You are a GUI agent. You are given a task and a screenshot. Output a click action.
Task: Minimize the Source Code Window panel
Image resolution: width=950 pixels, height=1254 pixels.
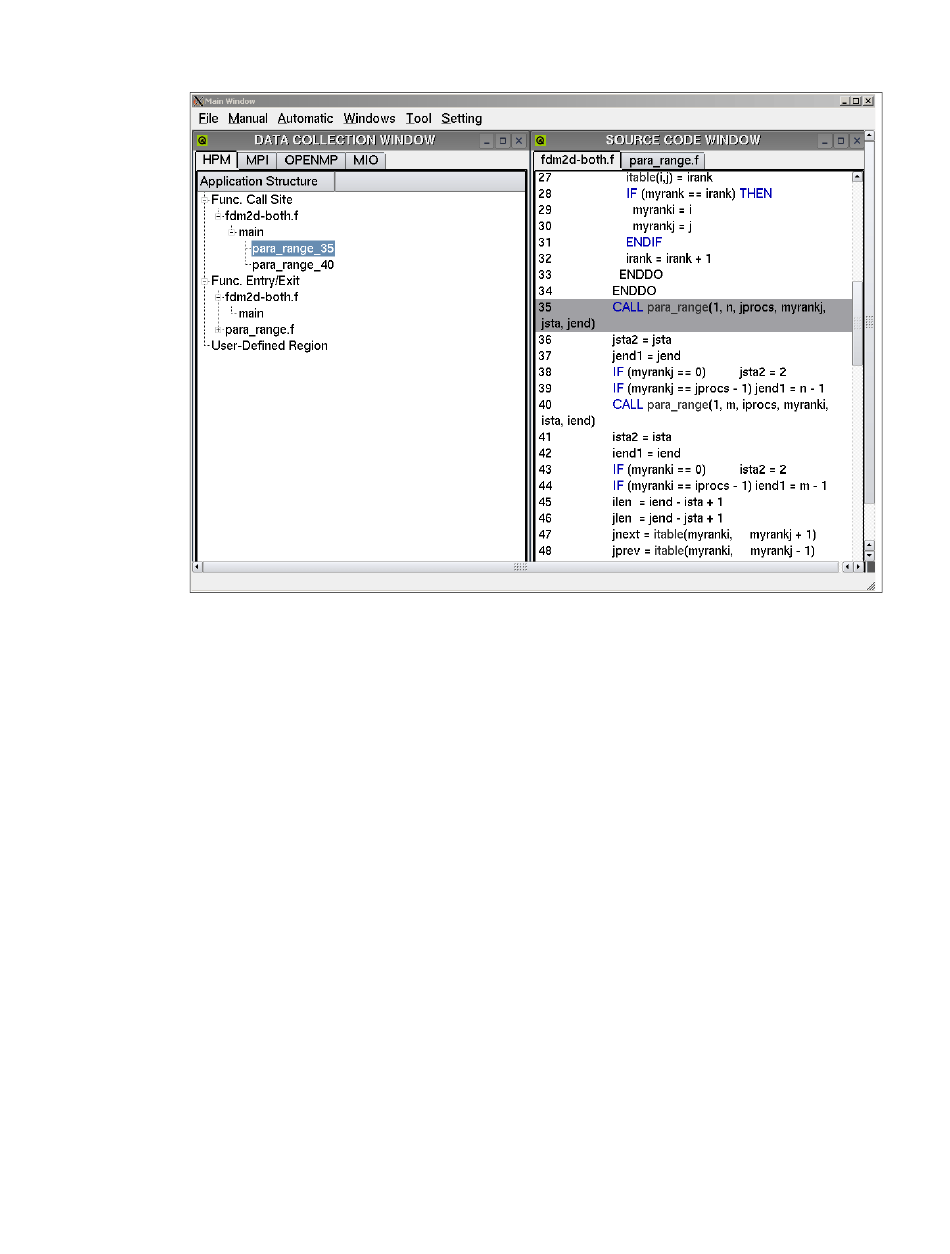click(825, 142)
